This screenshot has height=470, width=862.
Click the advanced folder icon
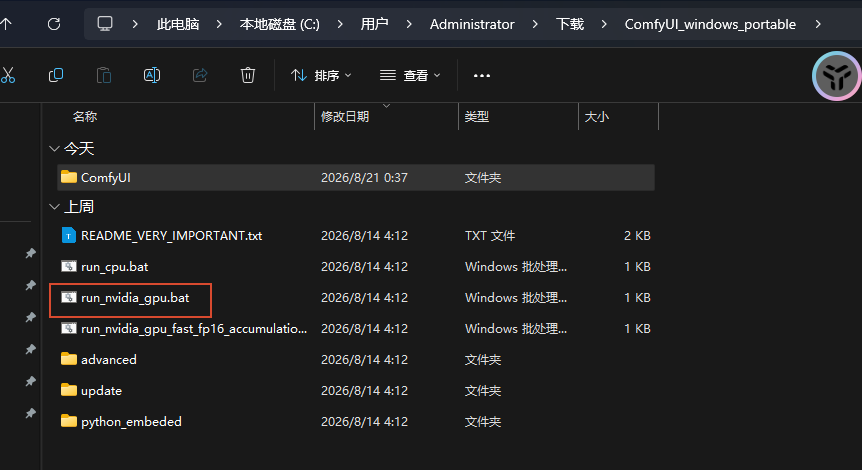click(69, 359)
